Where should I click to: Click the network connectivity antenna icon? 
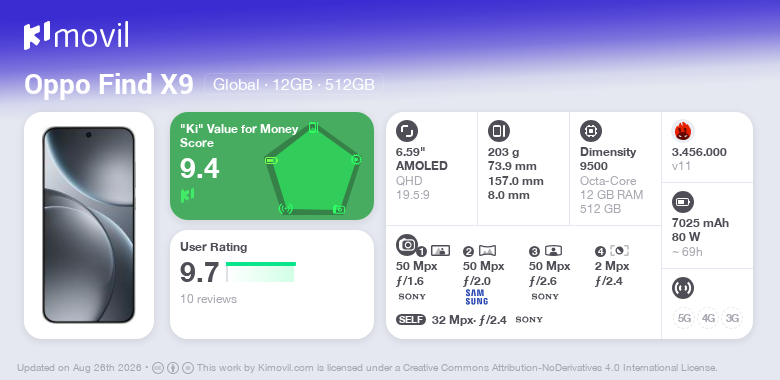682,288
